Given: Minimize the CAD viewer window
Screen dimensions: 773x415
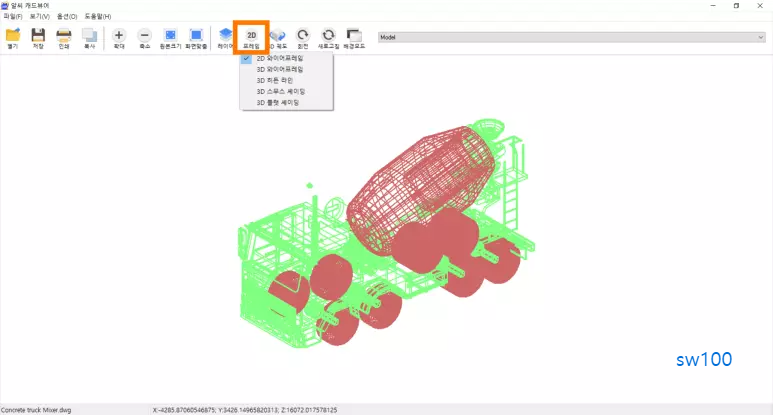Looking at the screenshot, I should pyautogui.click(x=713, y=5).
